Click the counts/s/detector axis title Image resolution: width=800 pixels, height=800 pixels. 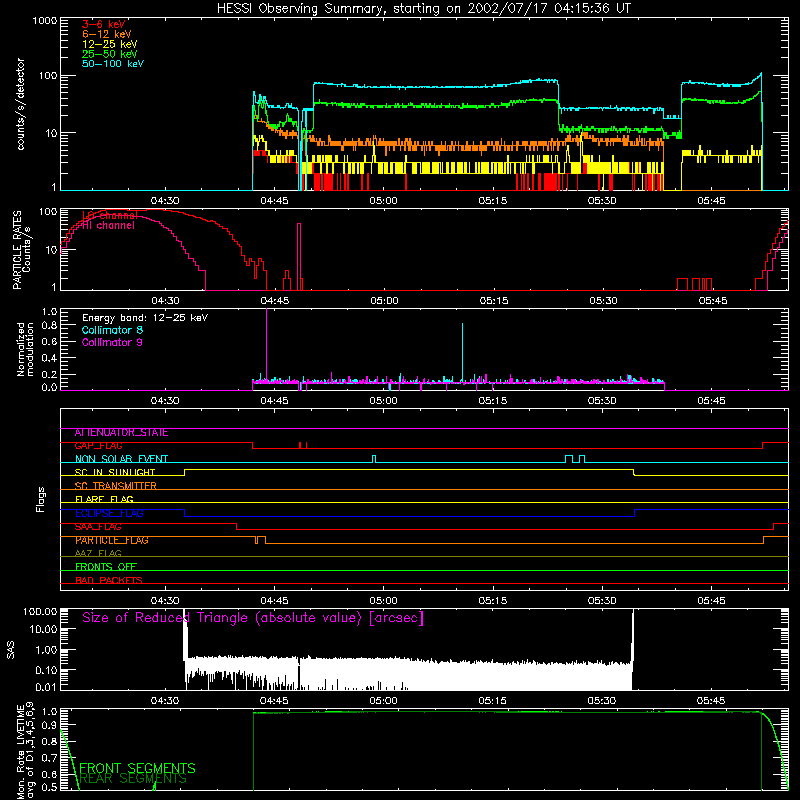[x=21, y=104]
